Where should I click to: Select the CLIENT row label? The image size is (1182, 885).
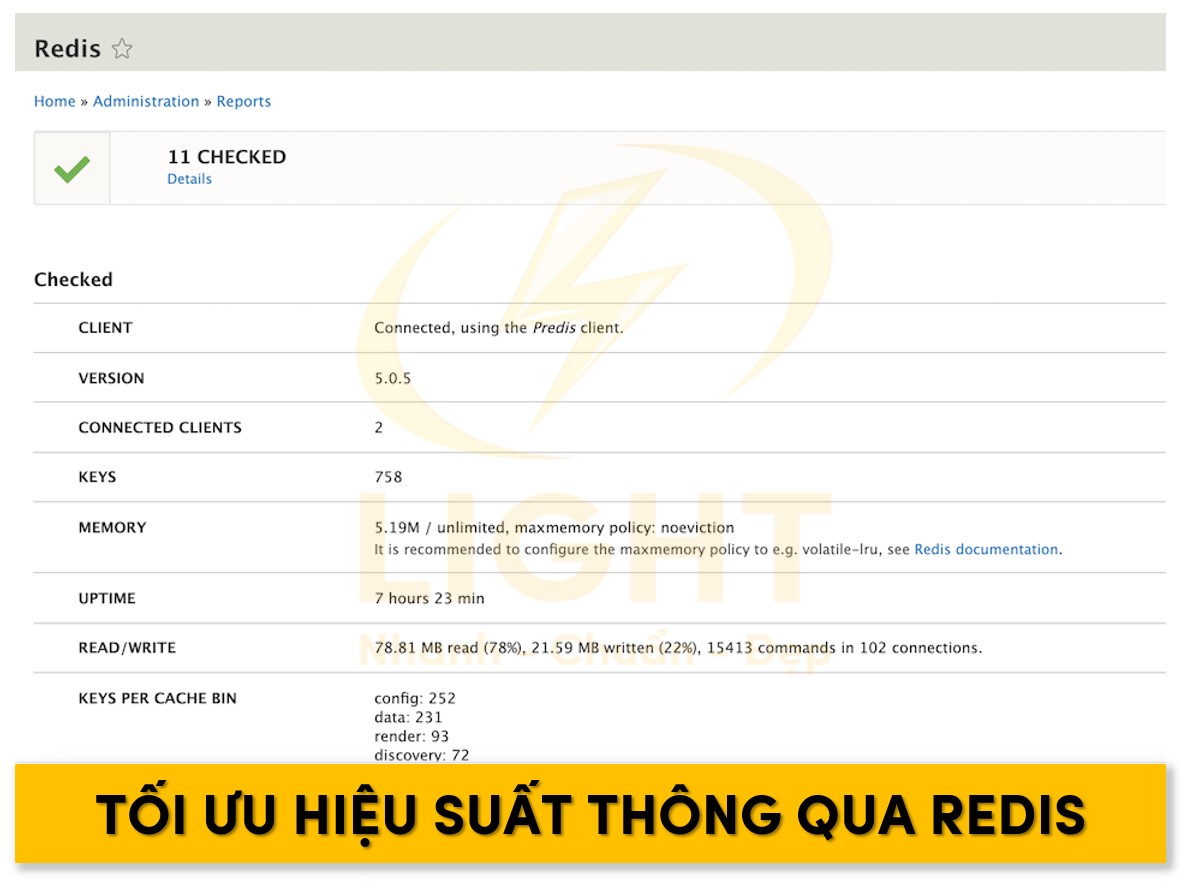tap(106, 328)
